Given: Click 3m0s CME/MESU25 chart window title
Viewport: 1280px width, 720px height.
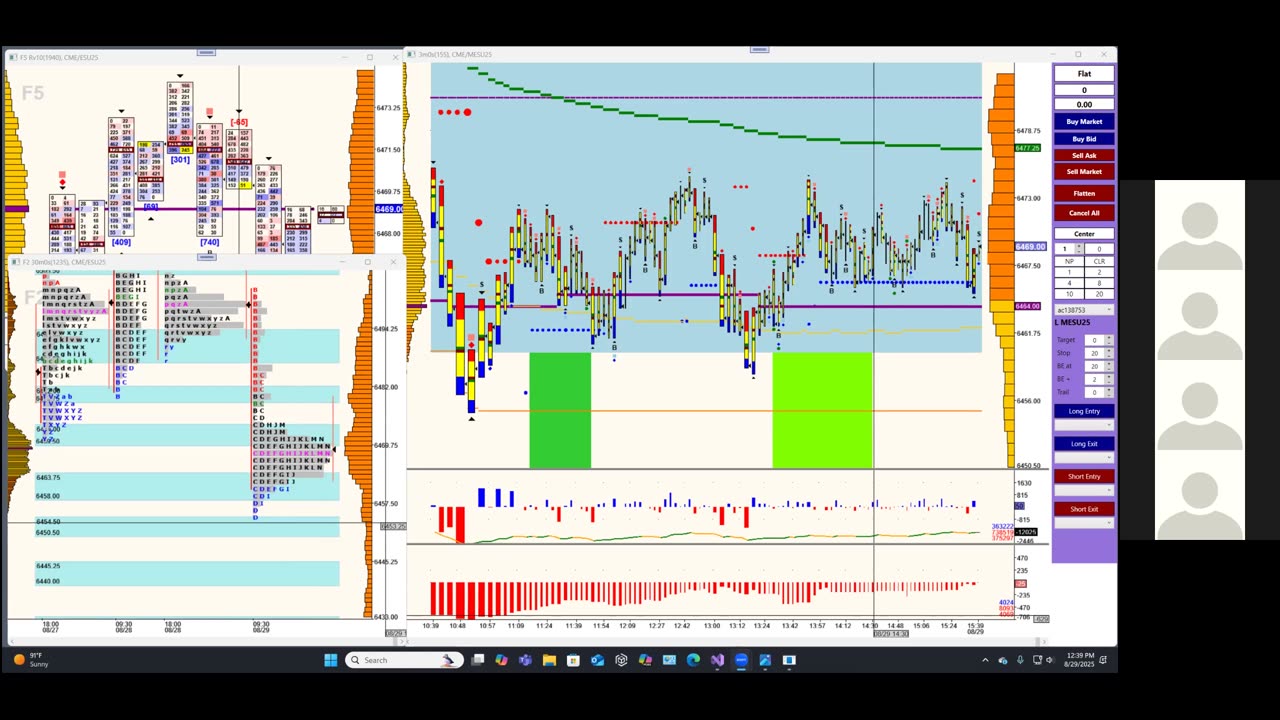Looking at the screenshot, I should tap(455, 54).
